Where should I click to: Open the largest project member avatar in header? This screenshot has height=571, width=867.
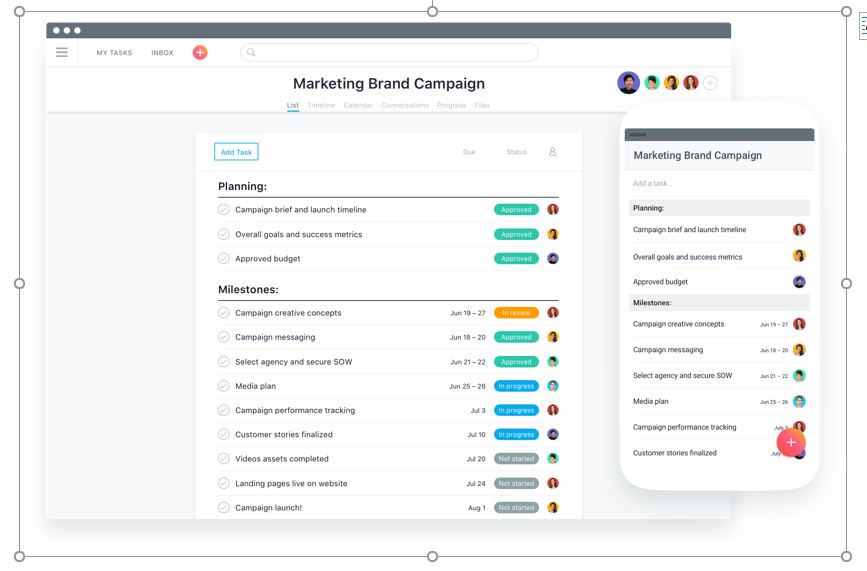pyautogui.click(x=628, y=83)
